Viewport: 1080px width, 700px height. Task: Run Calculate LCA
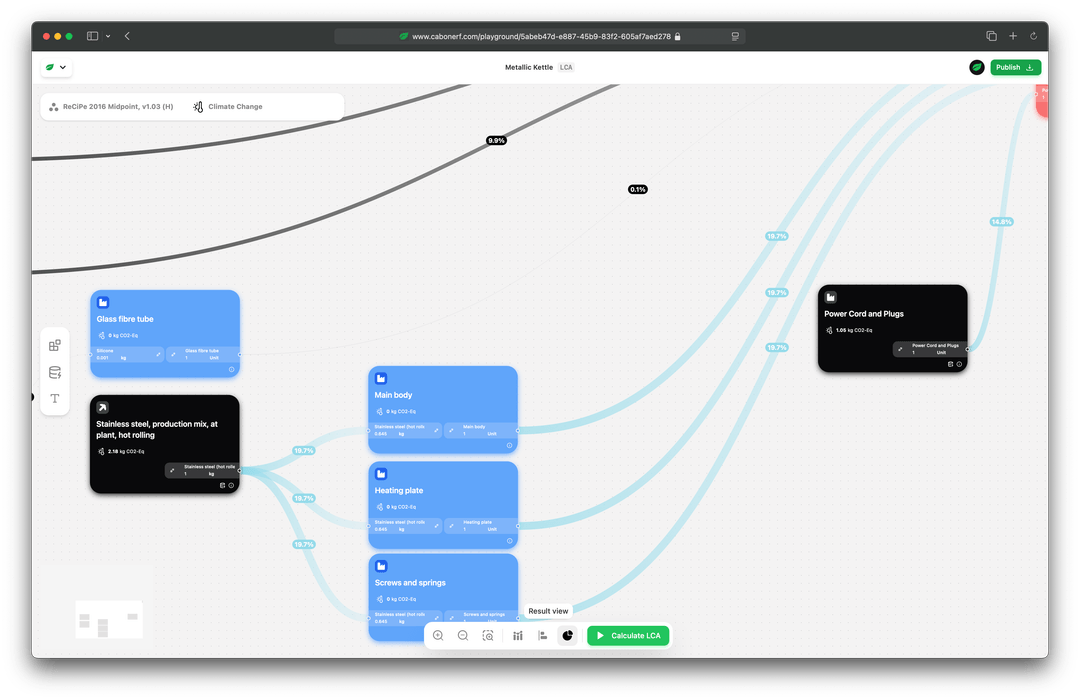pyautogui.click(x=628, y=635)
